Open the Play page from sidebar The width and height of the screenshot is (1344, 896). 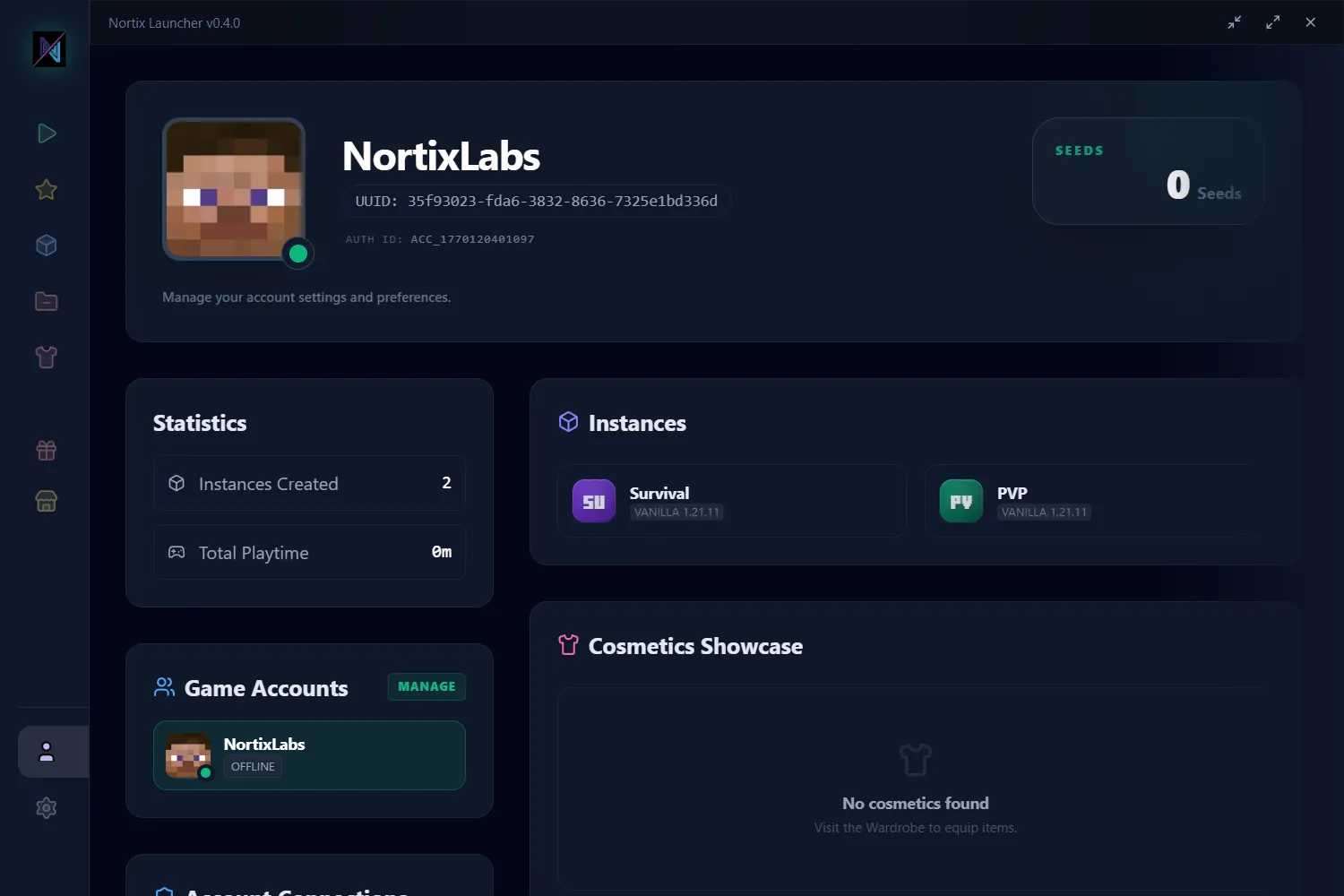47,134
